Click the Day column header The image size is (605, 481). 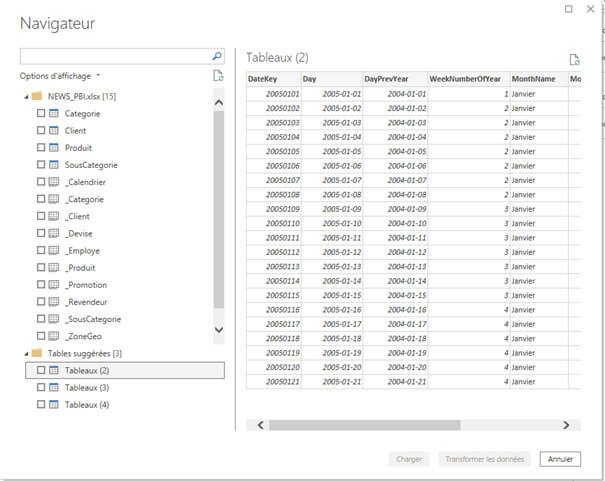coord(332,79)
